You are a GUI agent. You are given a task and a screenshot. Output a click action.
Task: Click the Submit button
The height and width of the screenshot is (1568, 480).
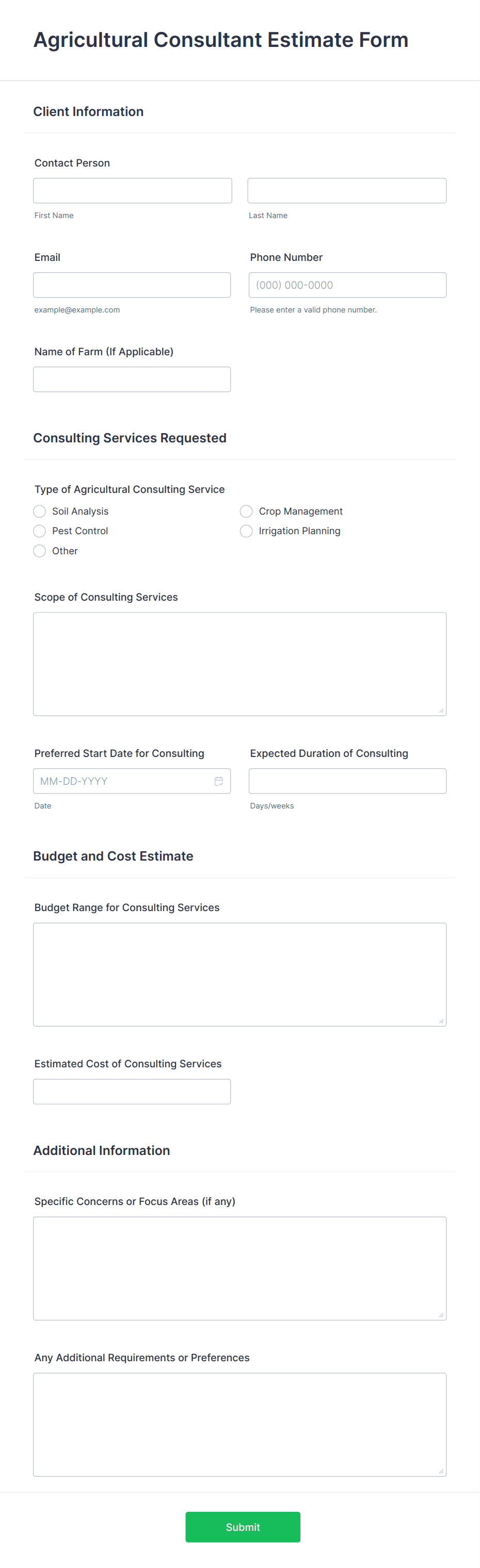243,1527
